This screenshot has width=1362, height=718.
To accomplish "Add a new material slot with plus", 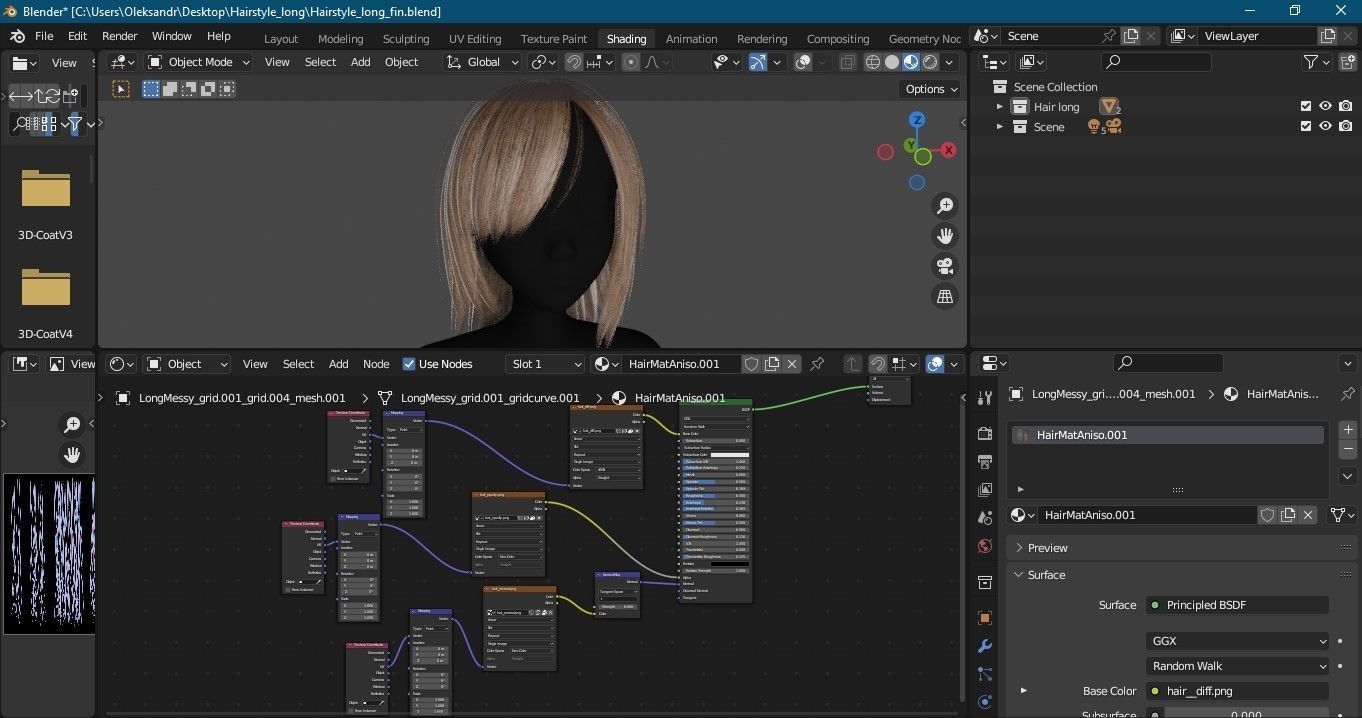I will click(1347, 430).
